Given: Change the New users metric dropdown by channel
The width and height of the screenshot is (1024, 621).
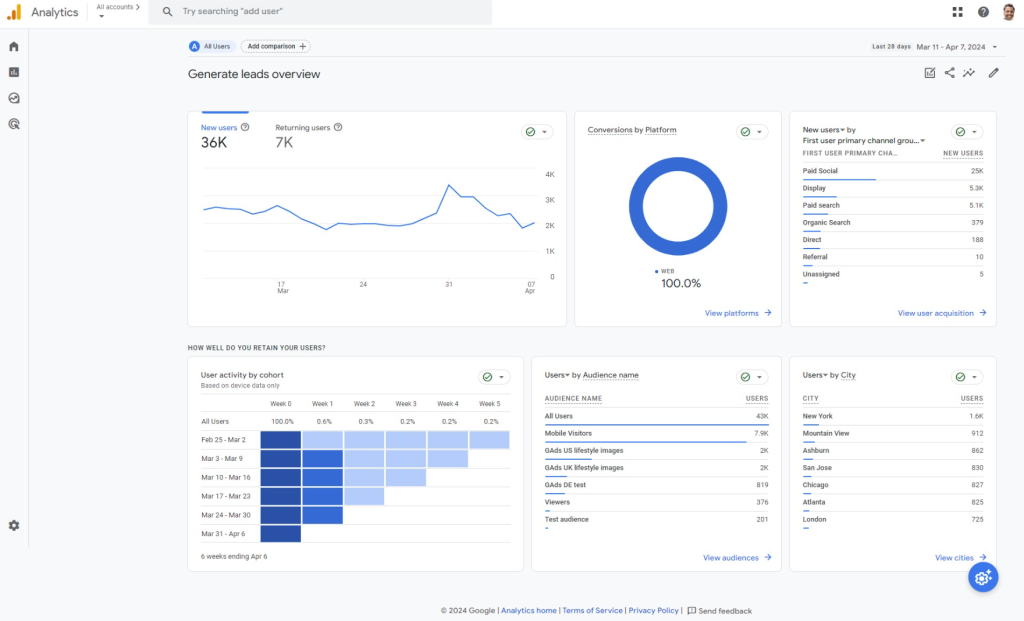Looking at the screenshot, I should click(x=824, y=130).
